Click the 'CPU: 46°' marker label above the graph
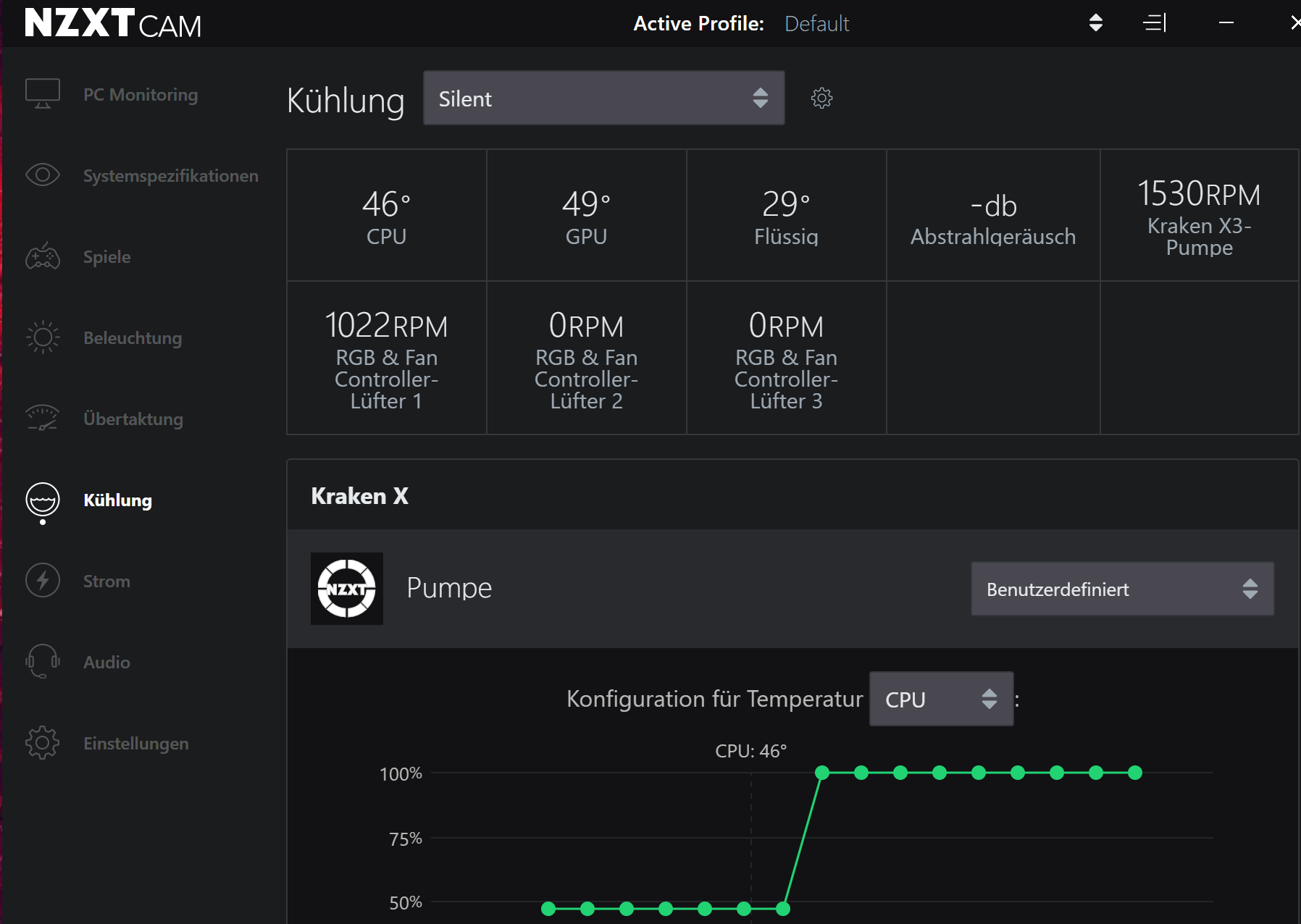This screenshot has width=1301, height=924. click(x=751, y=751)
